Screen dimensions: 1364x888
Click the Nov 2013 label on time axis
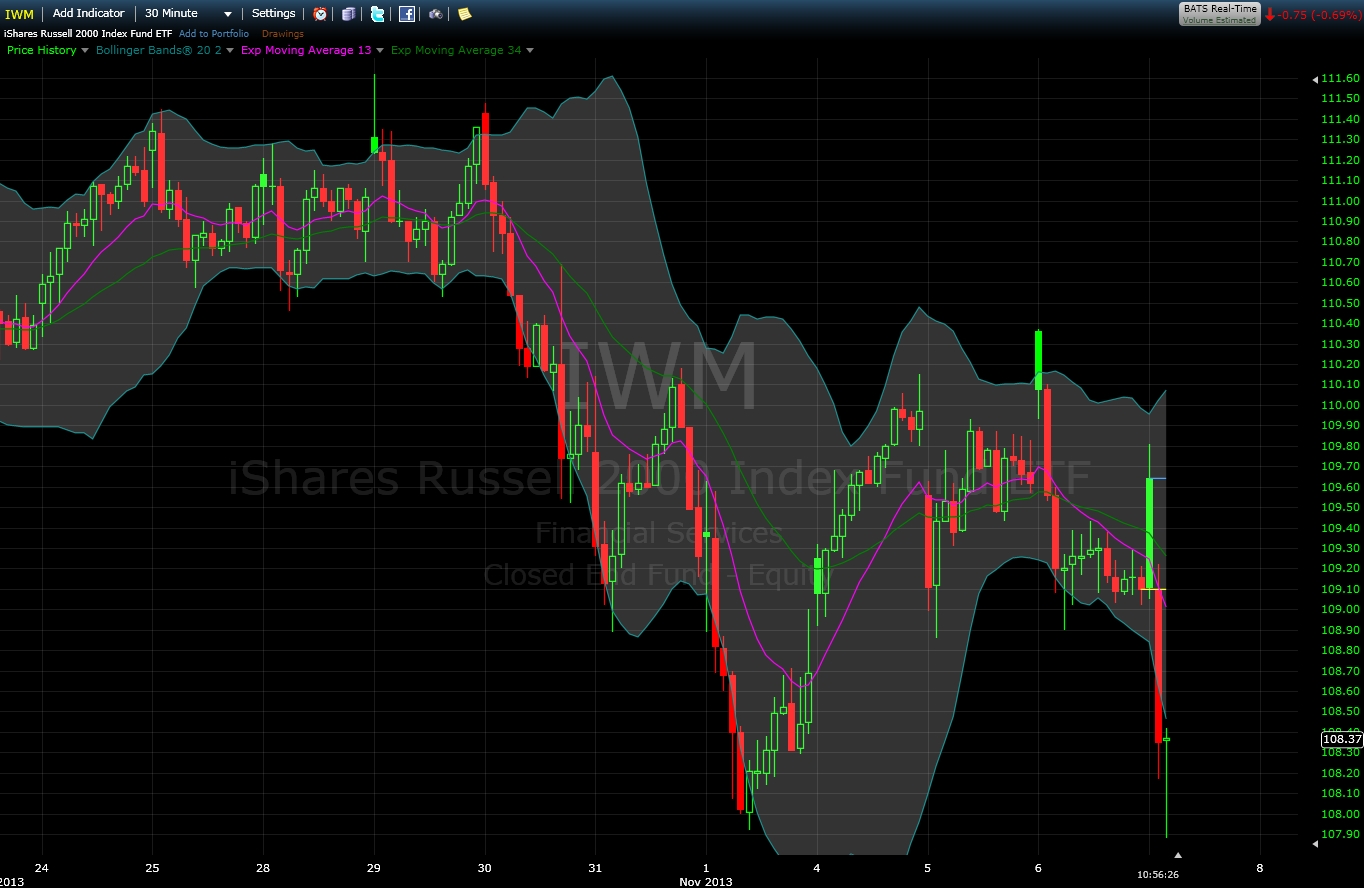707,881
